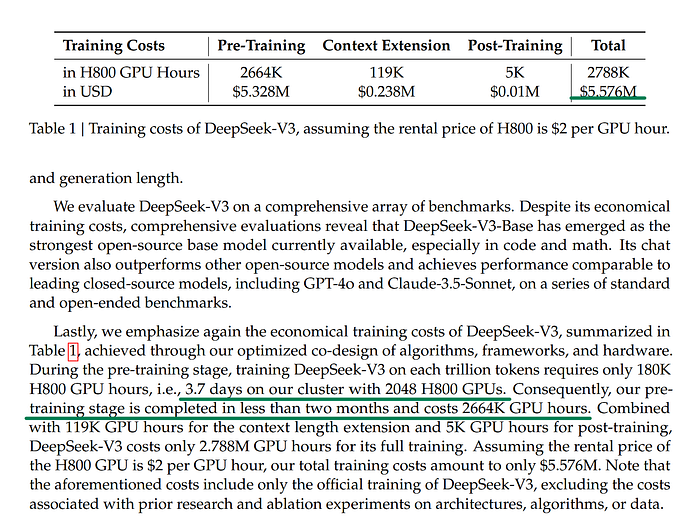Select the '2788K' Total GPU hours cell

tap(608, 72)
